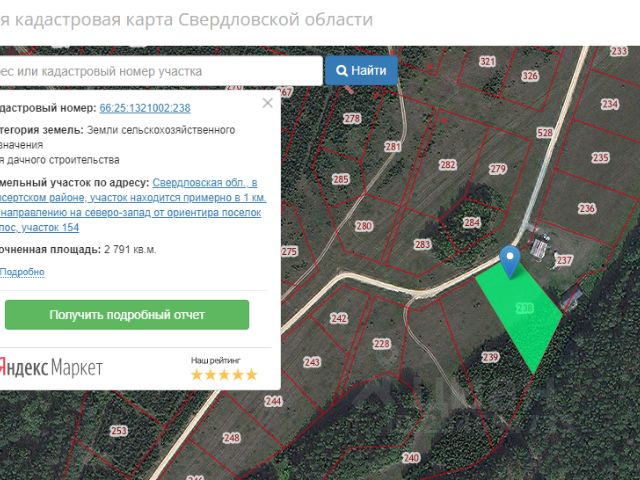Click parcel 228 on the map
The width and height of the screenshot is (640, 480).
[382, 343]
